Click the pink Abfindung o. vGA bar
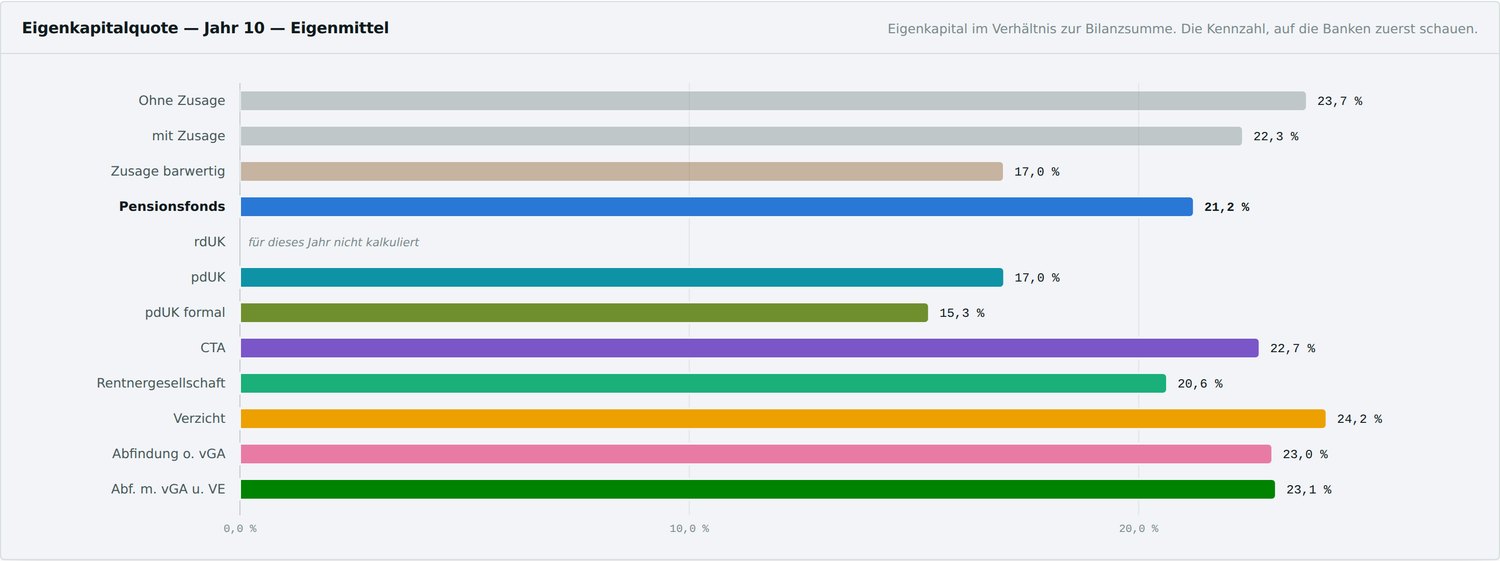 click(x=756, y=454)
